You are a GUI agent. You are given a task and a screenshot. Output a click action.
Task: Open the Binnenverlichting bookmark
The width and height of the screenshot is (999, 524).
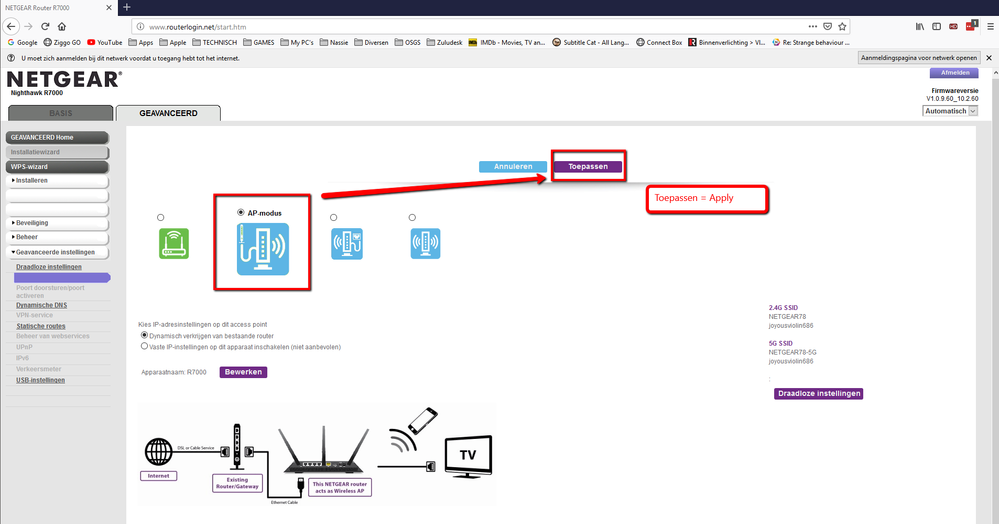tap(726, 43)
